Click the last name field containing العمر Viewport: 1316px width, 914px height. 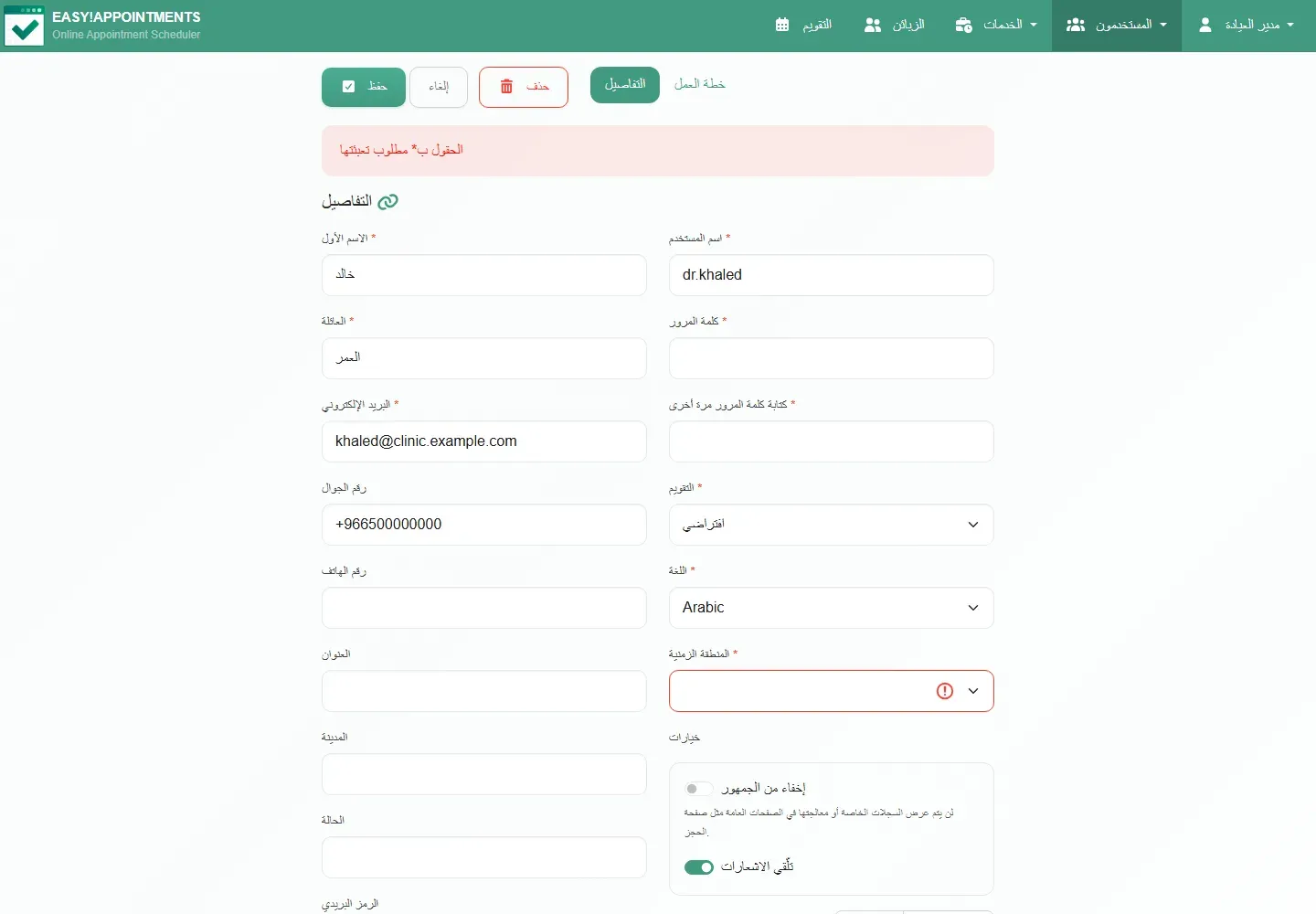pyautogui.click(x=484, y=358)
